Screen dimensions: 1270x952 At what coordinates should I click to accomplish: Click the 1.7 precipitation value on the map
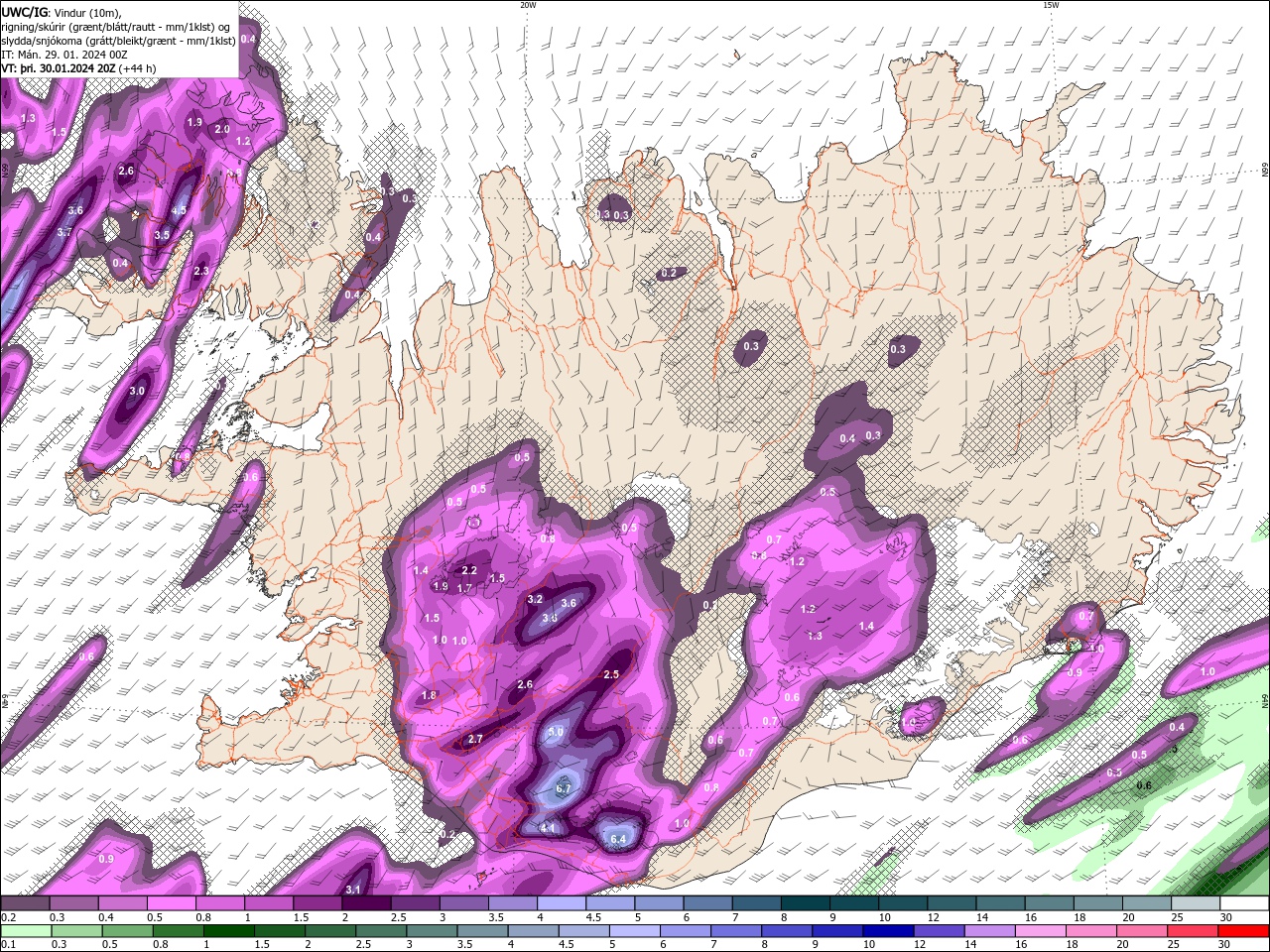point(463,588)
